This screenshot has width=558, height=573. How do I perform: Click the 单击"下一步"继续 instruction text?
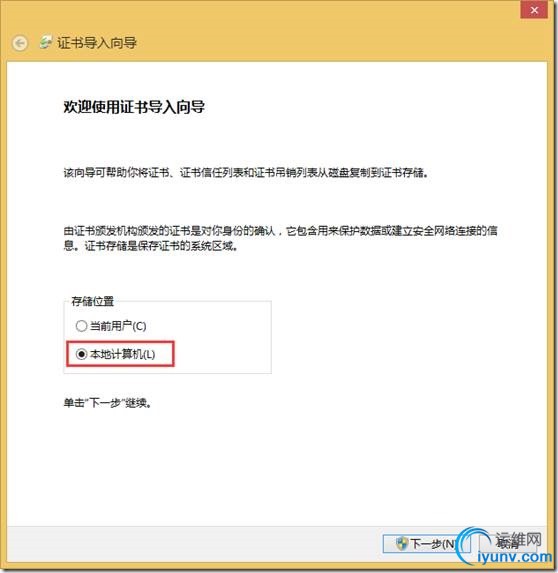click(107, 403)
